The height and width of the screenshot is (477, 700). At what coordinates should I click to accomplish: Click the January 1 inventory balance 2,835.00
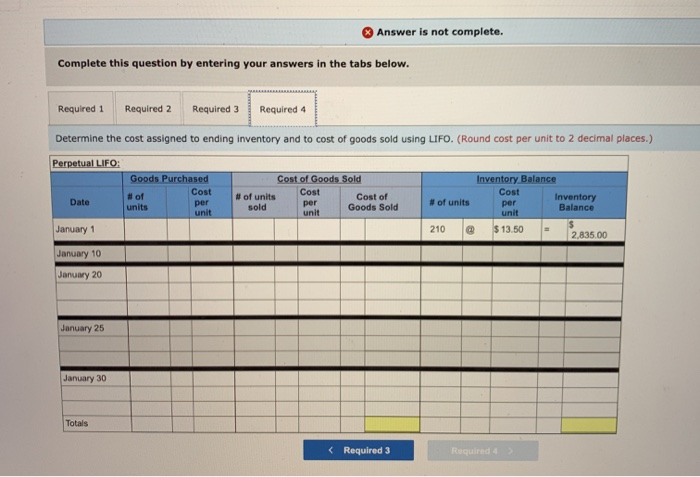tap(589, 235)
